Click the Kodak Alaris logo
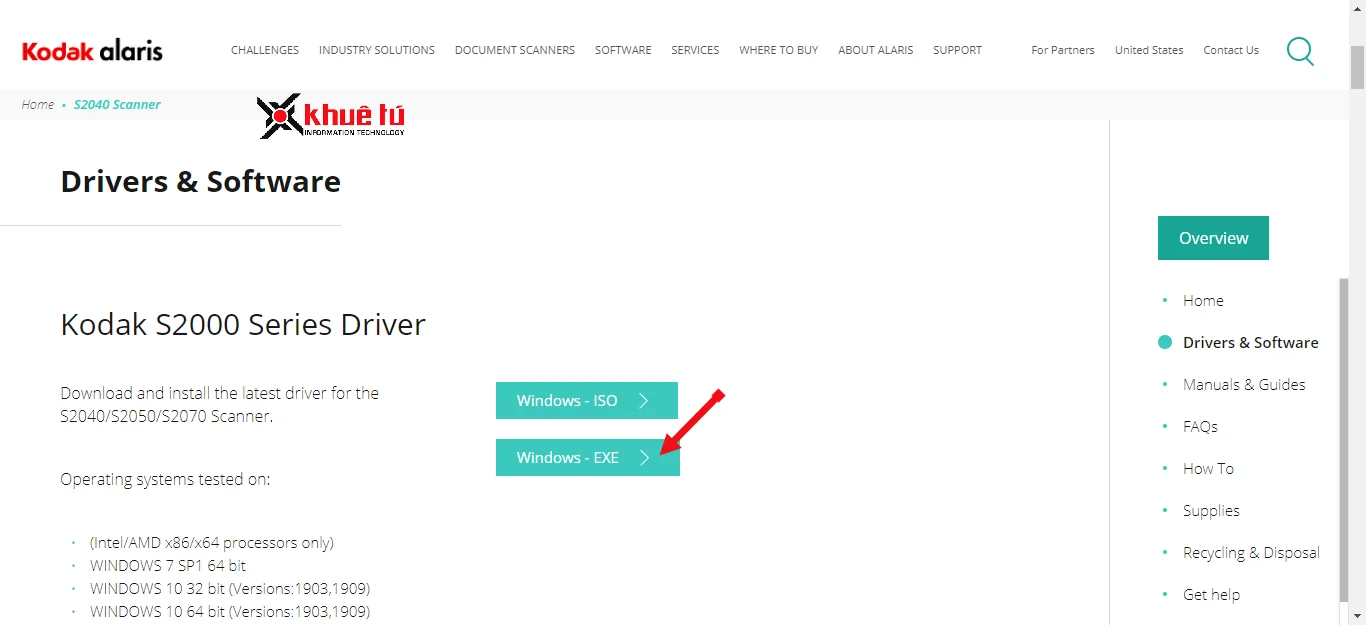 92,50
